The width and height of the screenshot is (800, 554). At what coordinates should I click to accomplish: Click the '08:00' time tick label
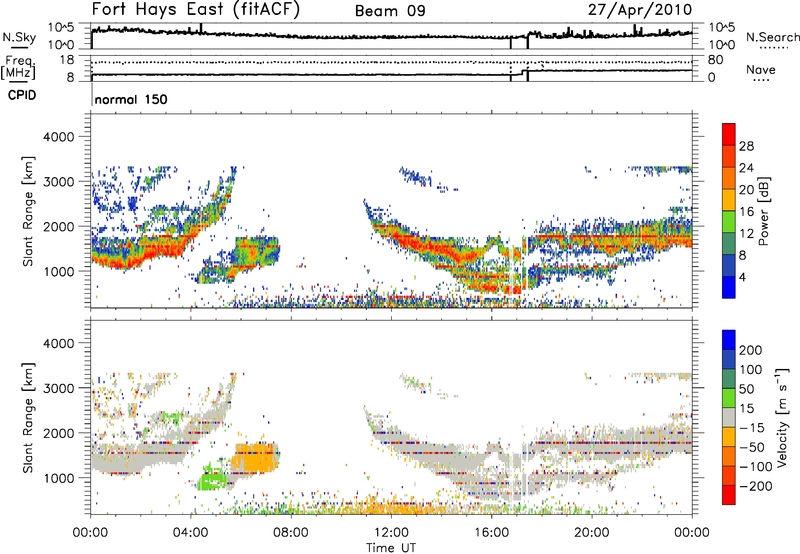(x=291, y=533)
